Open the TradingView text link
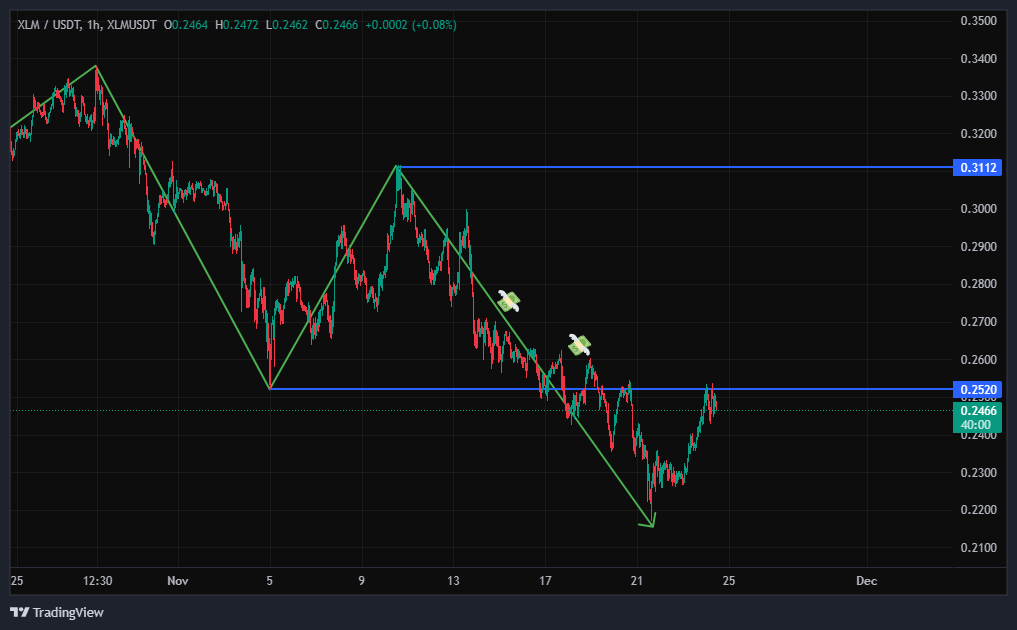Viewport: 1017px width, 630px height. click(68, 612)
